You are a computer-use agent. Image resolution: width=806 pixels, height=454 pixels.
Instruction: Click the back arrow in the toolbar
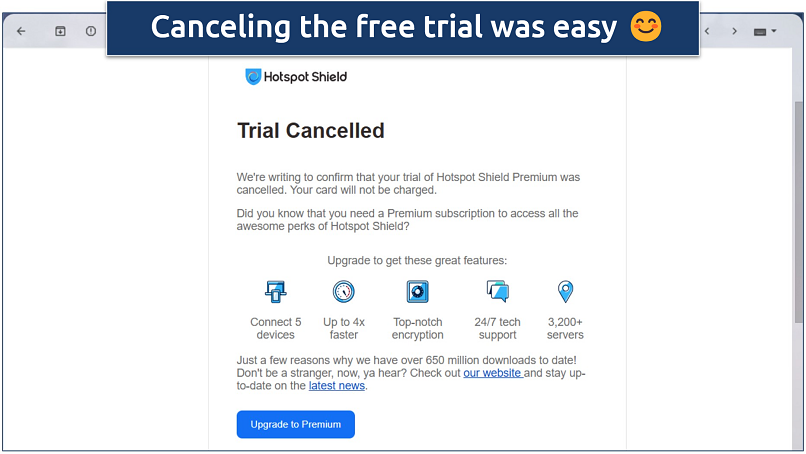(x=21, y=31)
